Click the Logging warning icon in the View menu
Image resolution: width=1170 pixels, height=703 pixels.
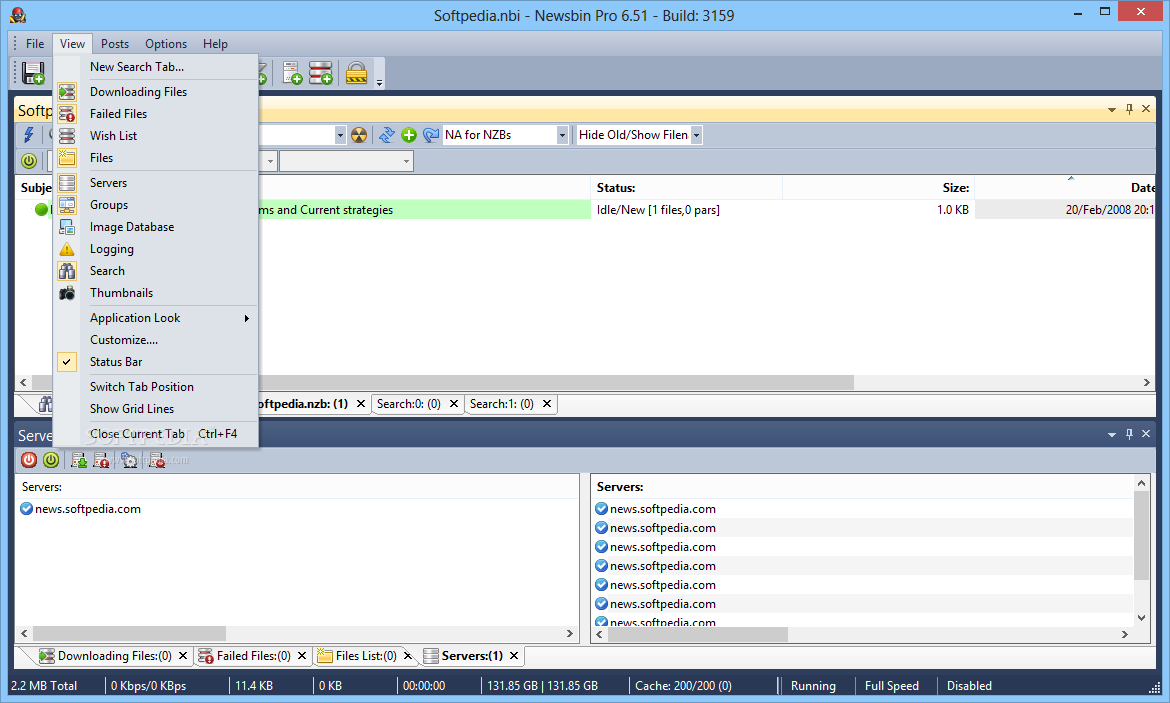[x=67, y=249]
